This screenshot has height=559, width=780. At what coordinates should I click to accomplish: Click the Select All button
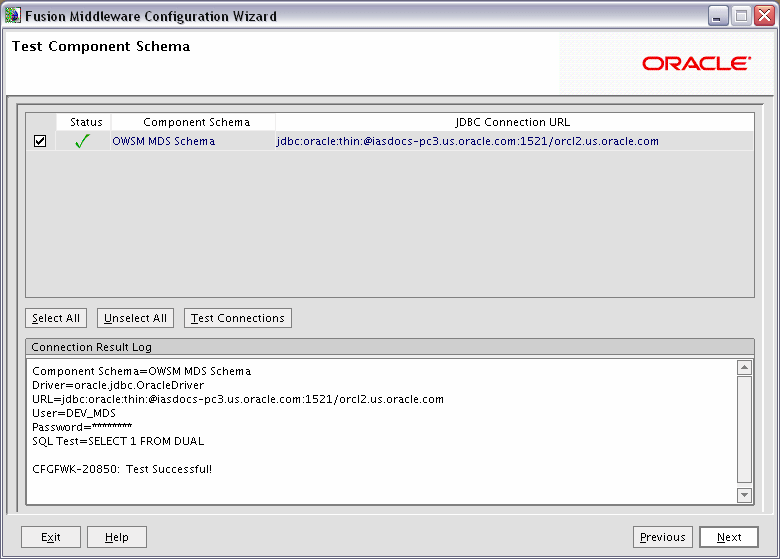coord(56,318)
